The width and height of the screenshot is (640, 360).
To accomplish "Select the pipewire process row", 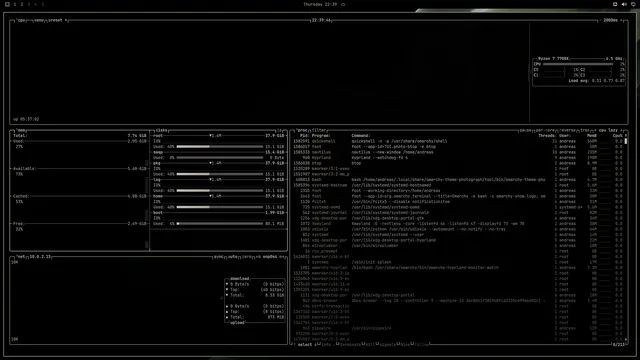I will 458,328.
